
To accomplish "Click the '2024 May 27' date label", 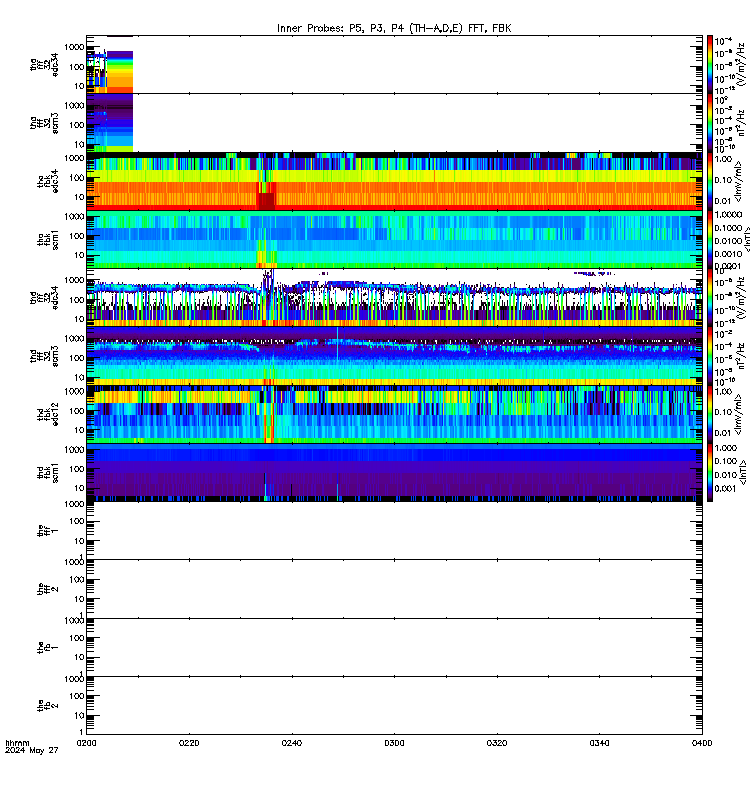I will point(32,751).
